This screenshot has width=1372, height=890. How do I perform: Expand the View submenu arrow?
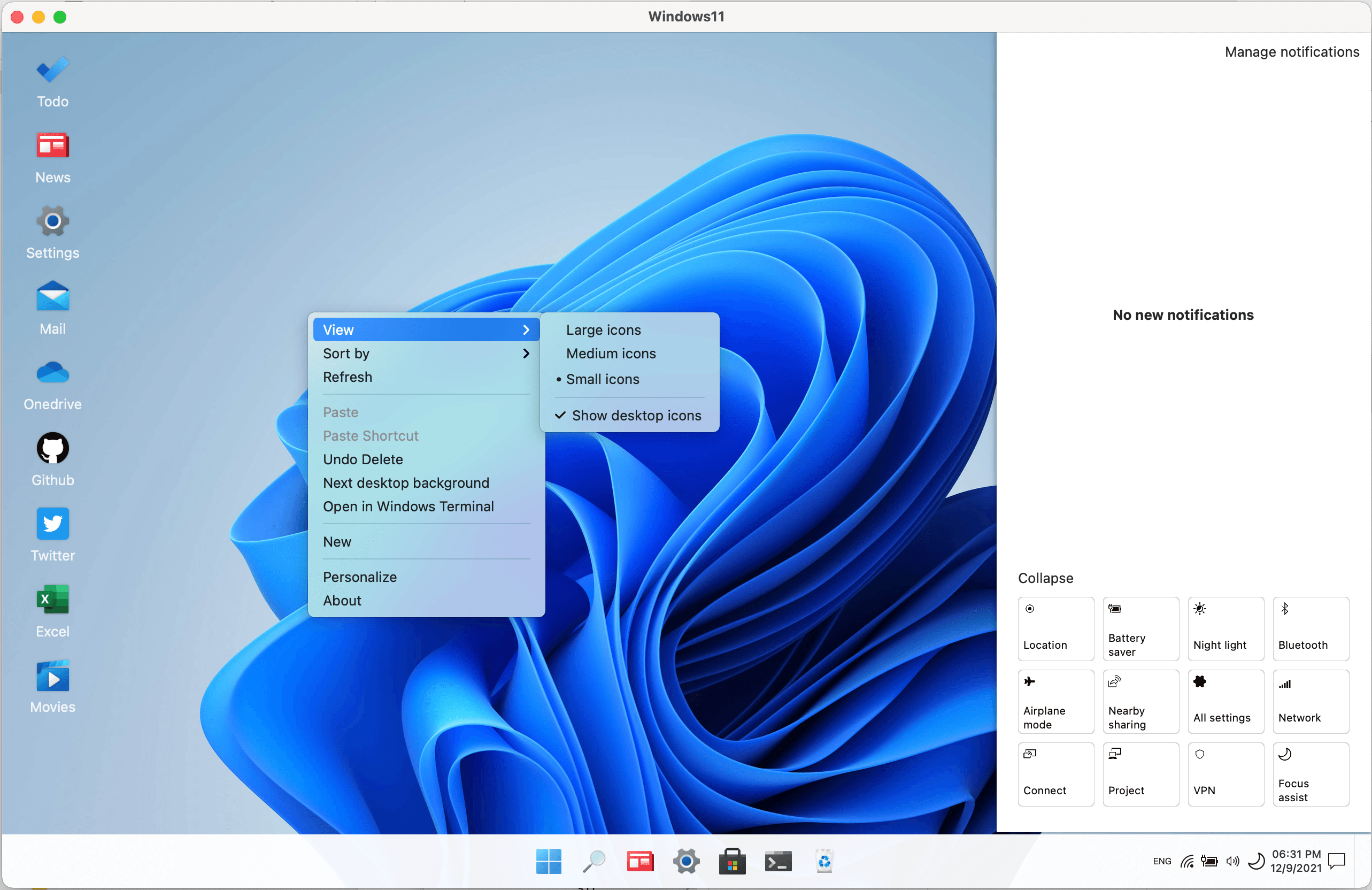pyautogui.click(x=525, y=330)
